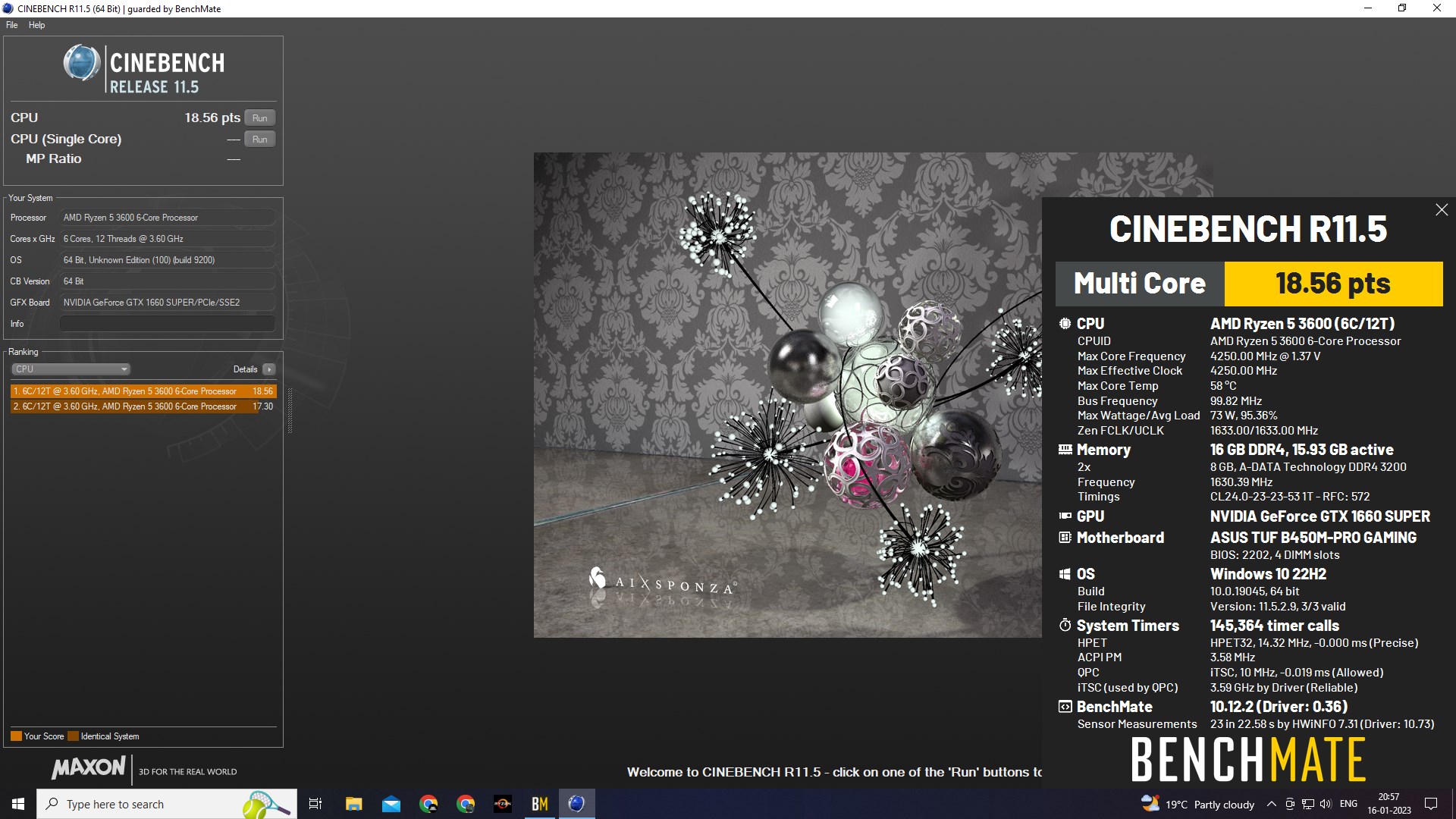Viewport: 1456px width, 819px height.
Task: Click the Max Core Temp 58 °C value
Action: pos(1223,386)
